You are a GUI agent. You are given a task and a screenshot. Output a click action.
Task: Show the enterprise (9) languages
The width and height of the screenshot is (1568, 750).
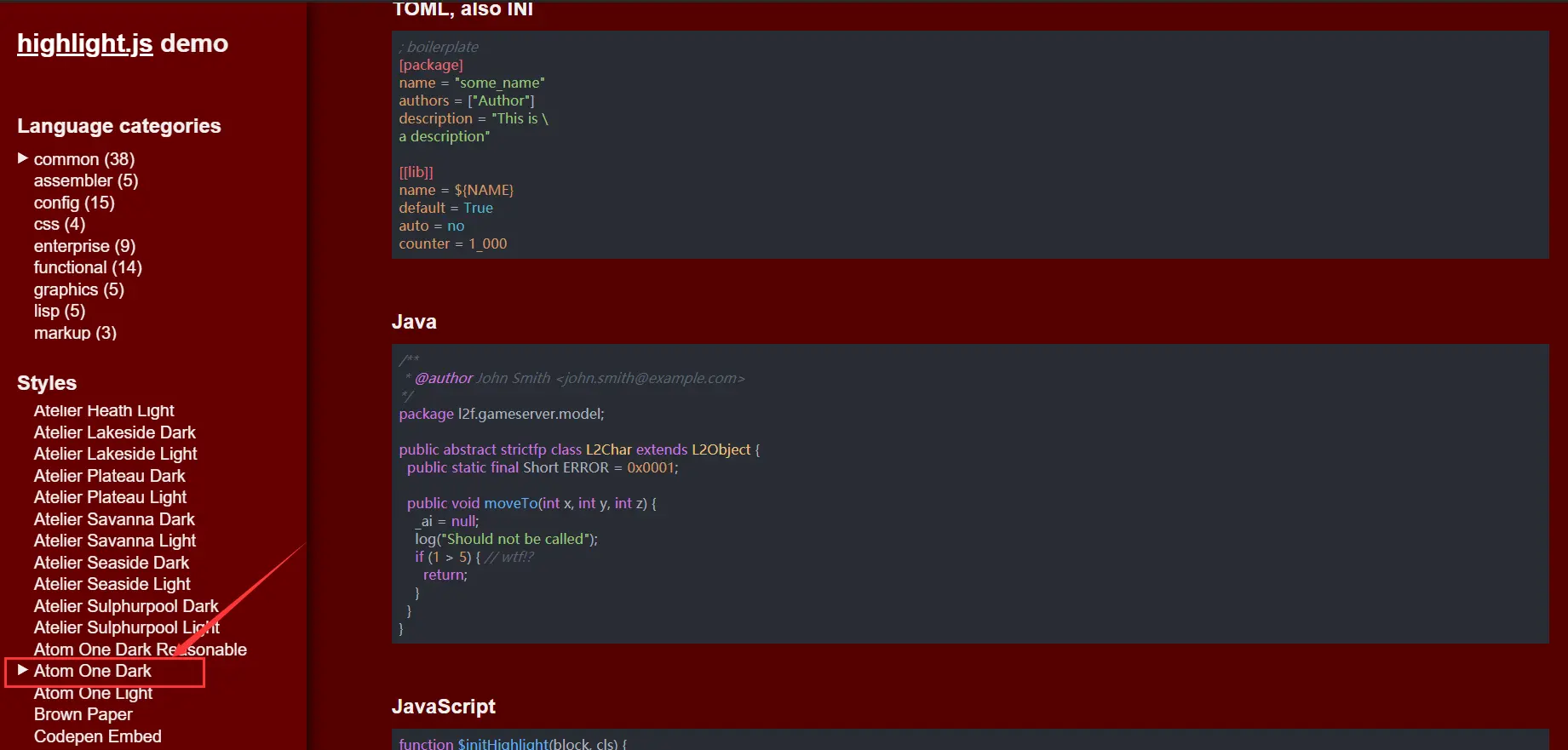click(x=85, y=246)
